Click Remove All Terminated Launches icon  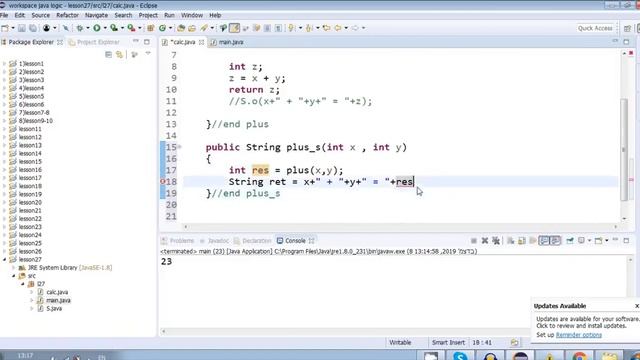tap(496, 241)
